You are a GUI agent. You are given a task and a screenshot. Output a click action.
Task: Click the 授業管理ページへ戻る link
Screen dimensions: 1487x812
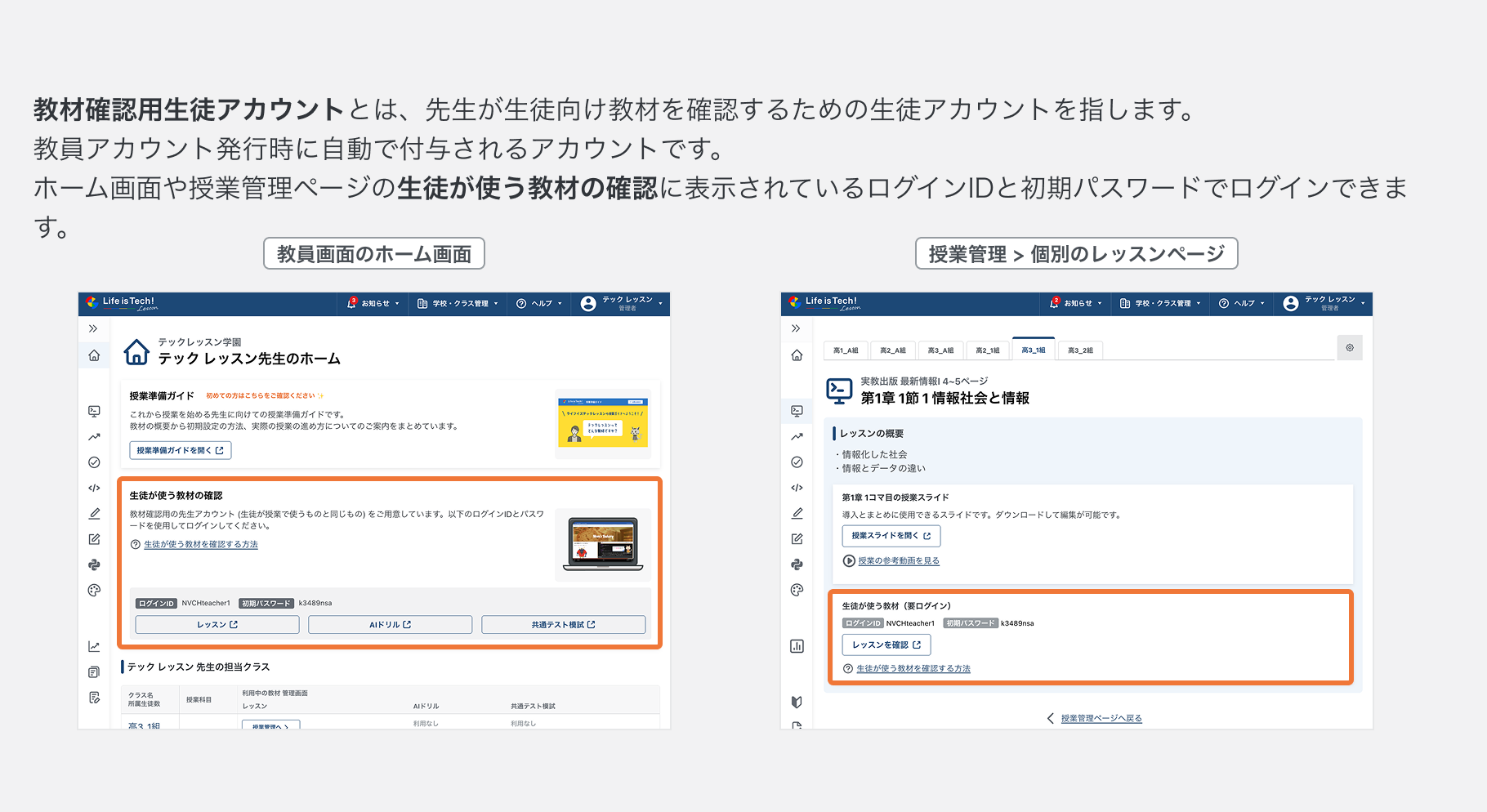click(x=1101, y=718)
